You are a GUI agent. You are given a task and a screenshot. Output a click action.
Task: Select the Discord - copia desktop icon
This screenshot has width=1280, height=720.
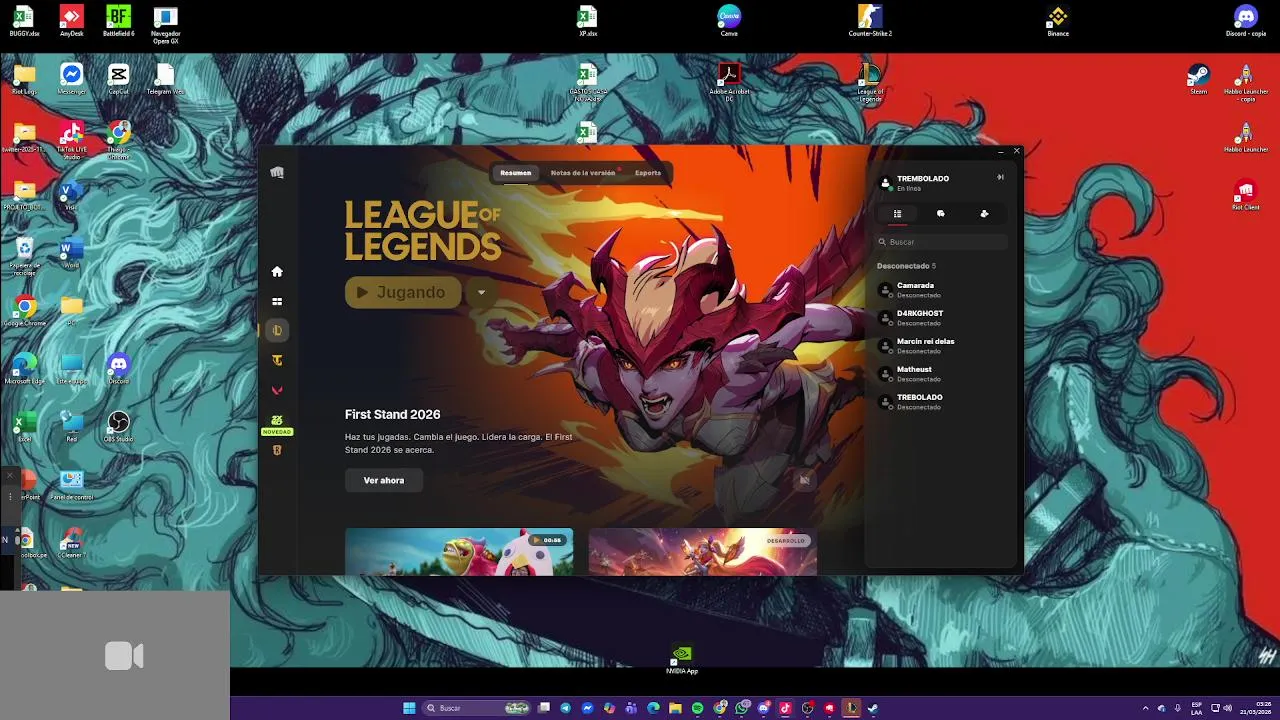tap(1245, 21)
